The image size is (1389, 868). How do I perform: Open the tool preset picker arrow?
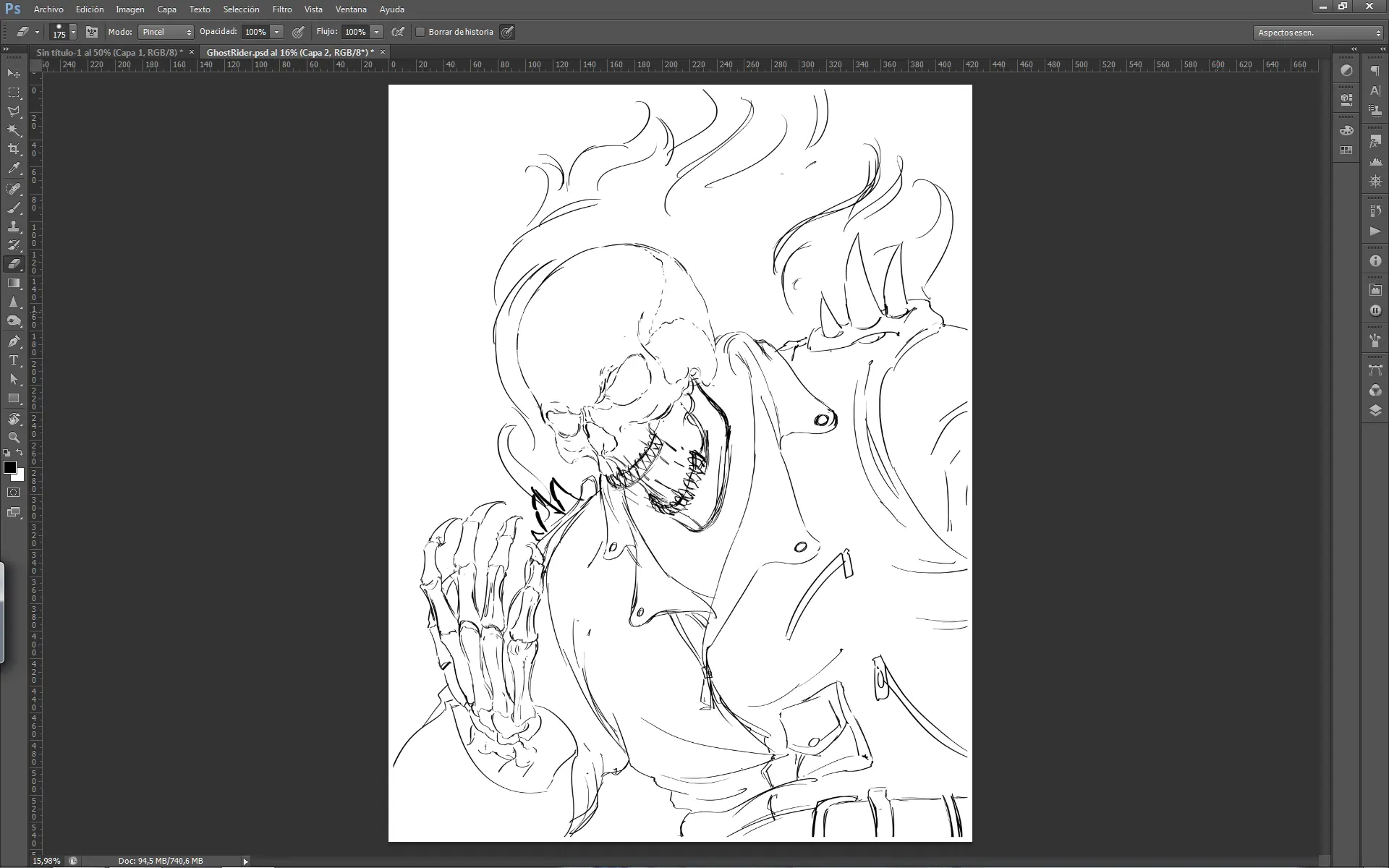click(37, 33)
